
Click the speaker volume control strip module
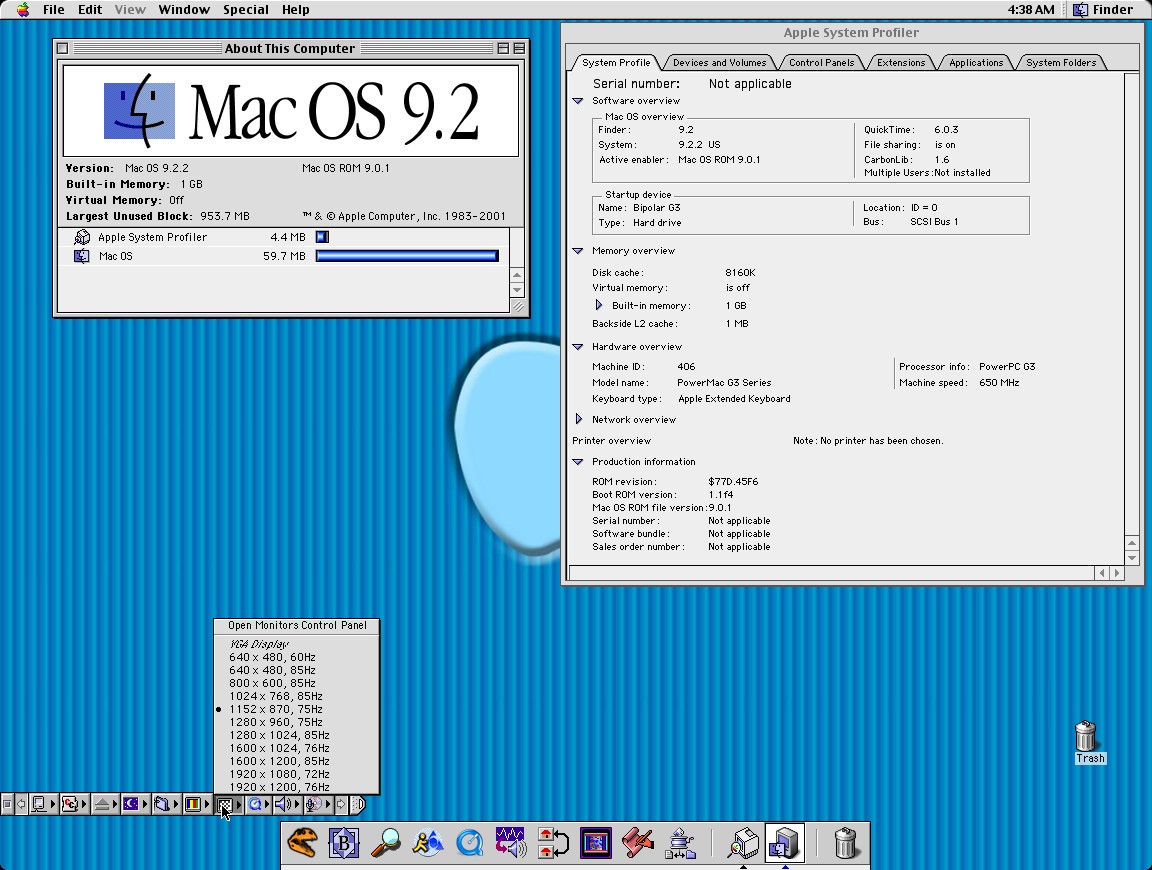pyautogui.click(x=284, y=804)
